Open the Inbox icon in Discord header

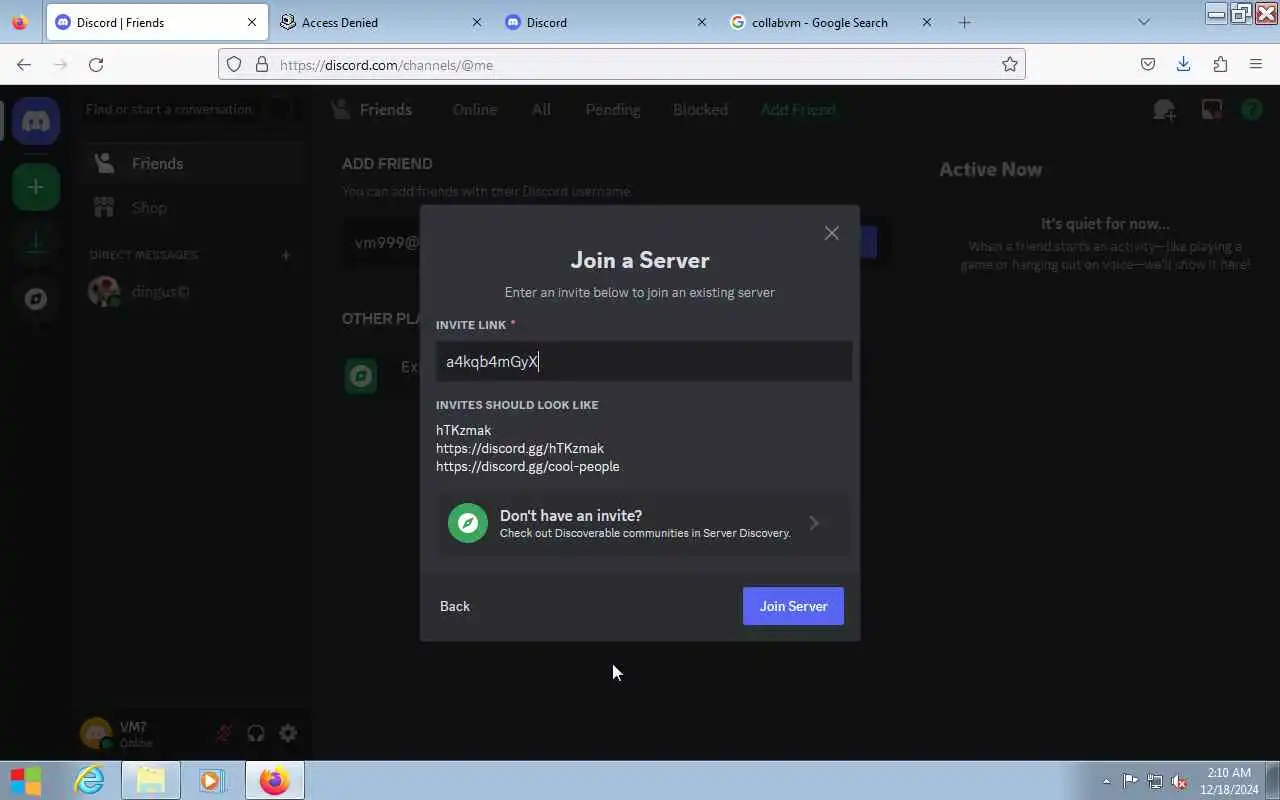coord(1211,110)
